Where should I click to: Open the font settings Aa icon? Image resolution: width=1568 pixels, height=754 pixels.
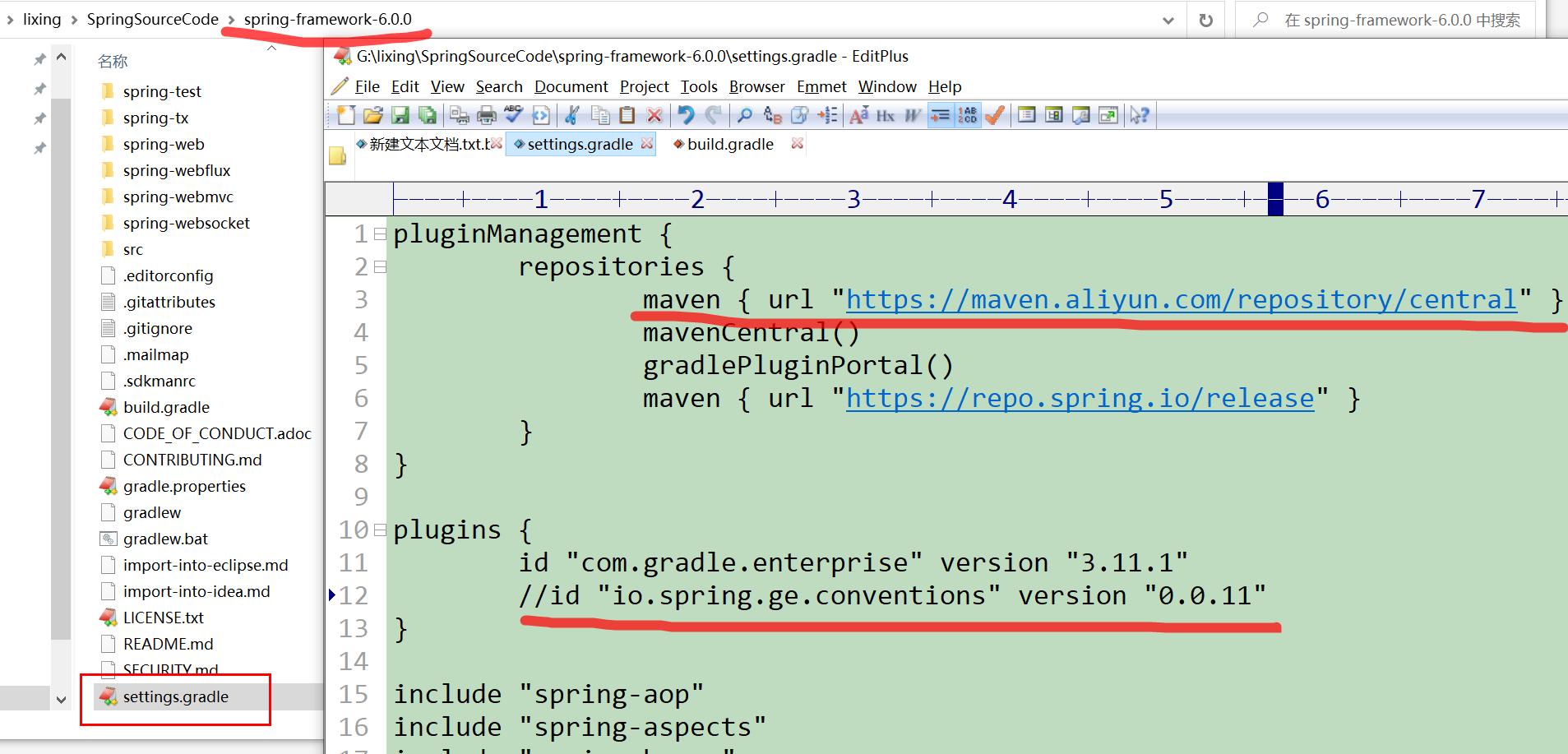[858, 115]
